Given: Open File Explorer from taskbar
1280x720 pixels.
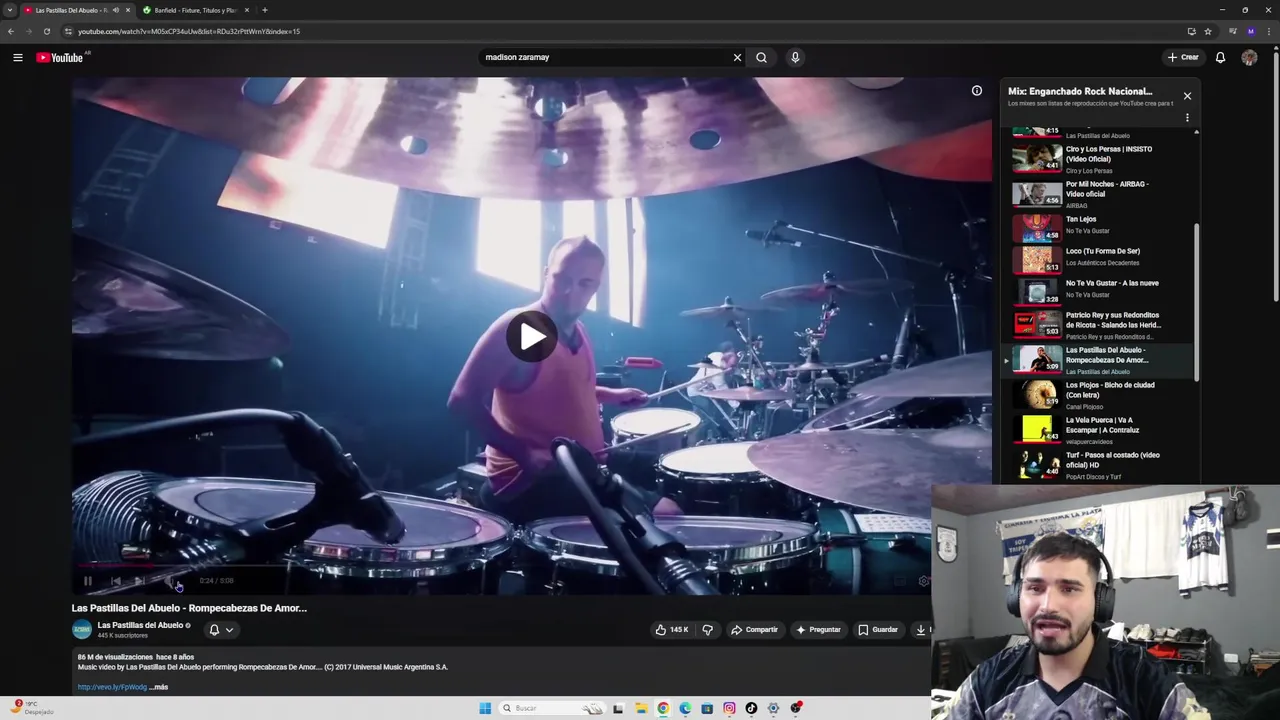Looking at the screenshot, I should (641, 708).
